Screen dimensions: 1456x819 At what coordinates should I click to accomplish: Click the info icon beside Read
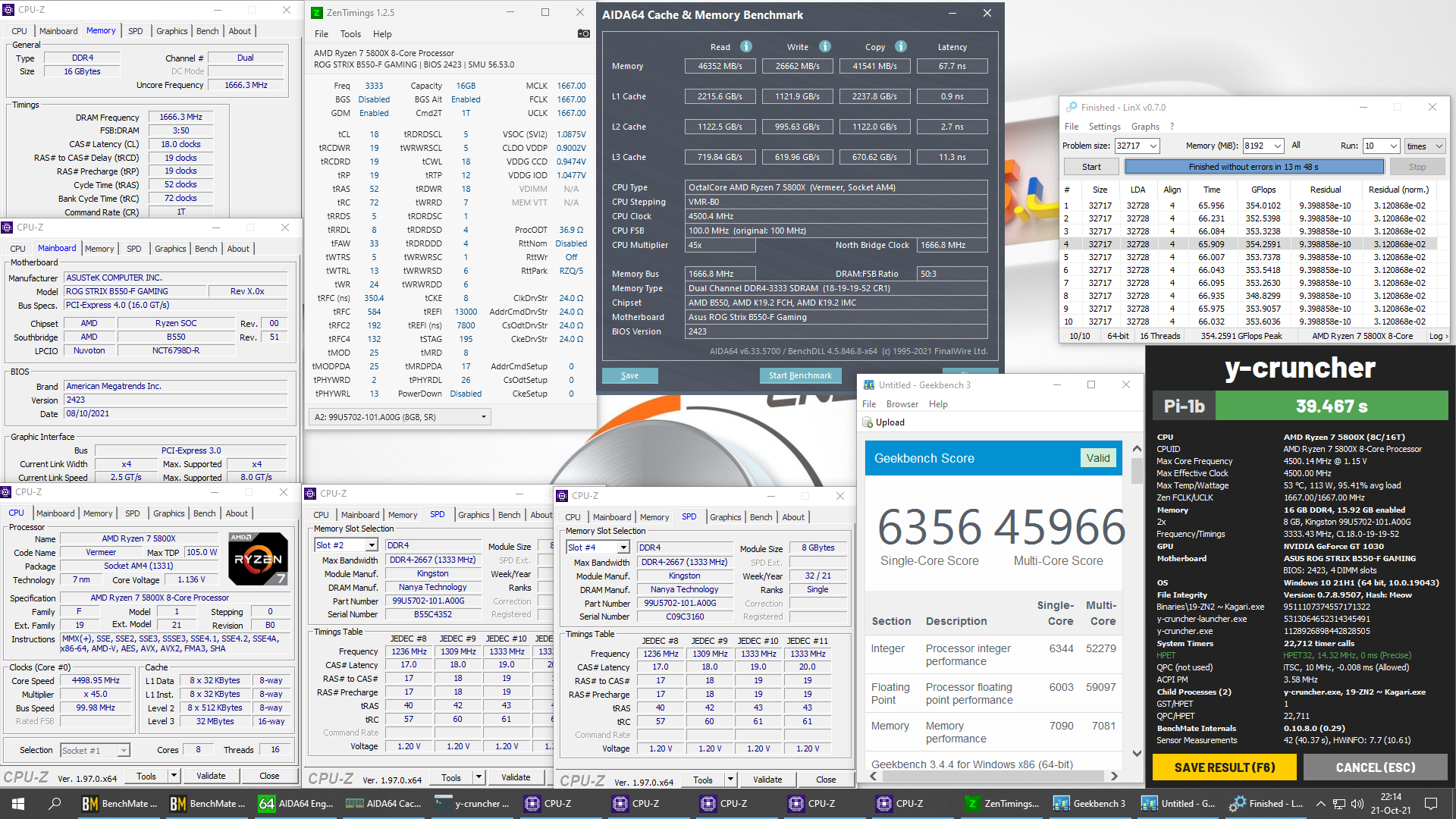point(746,46)
